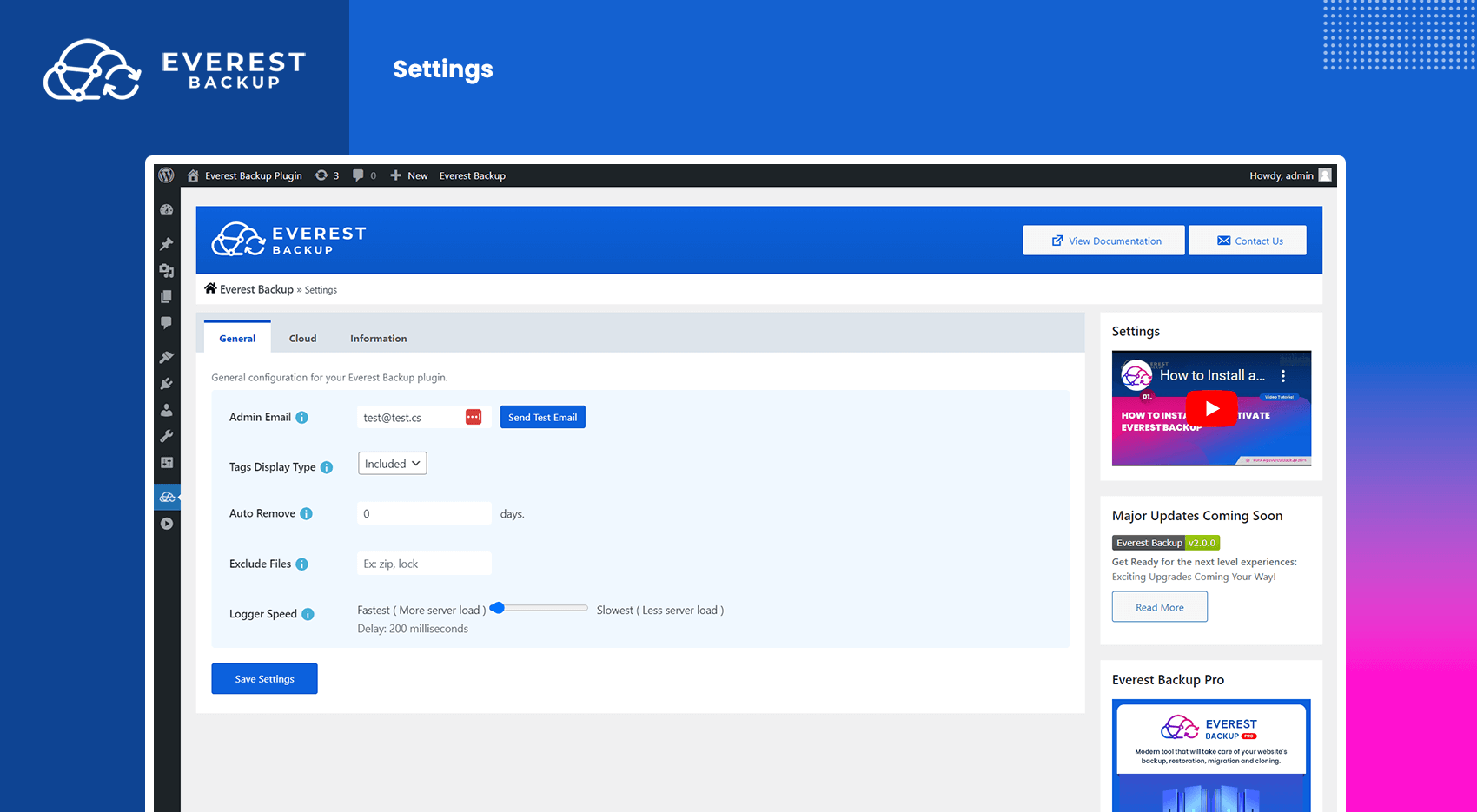The image size is (1477, 812).
Task: Click the info icon next to Exclude Files
Action: 301,564
